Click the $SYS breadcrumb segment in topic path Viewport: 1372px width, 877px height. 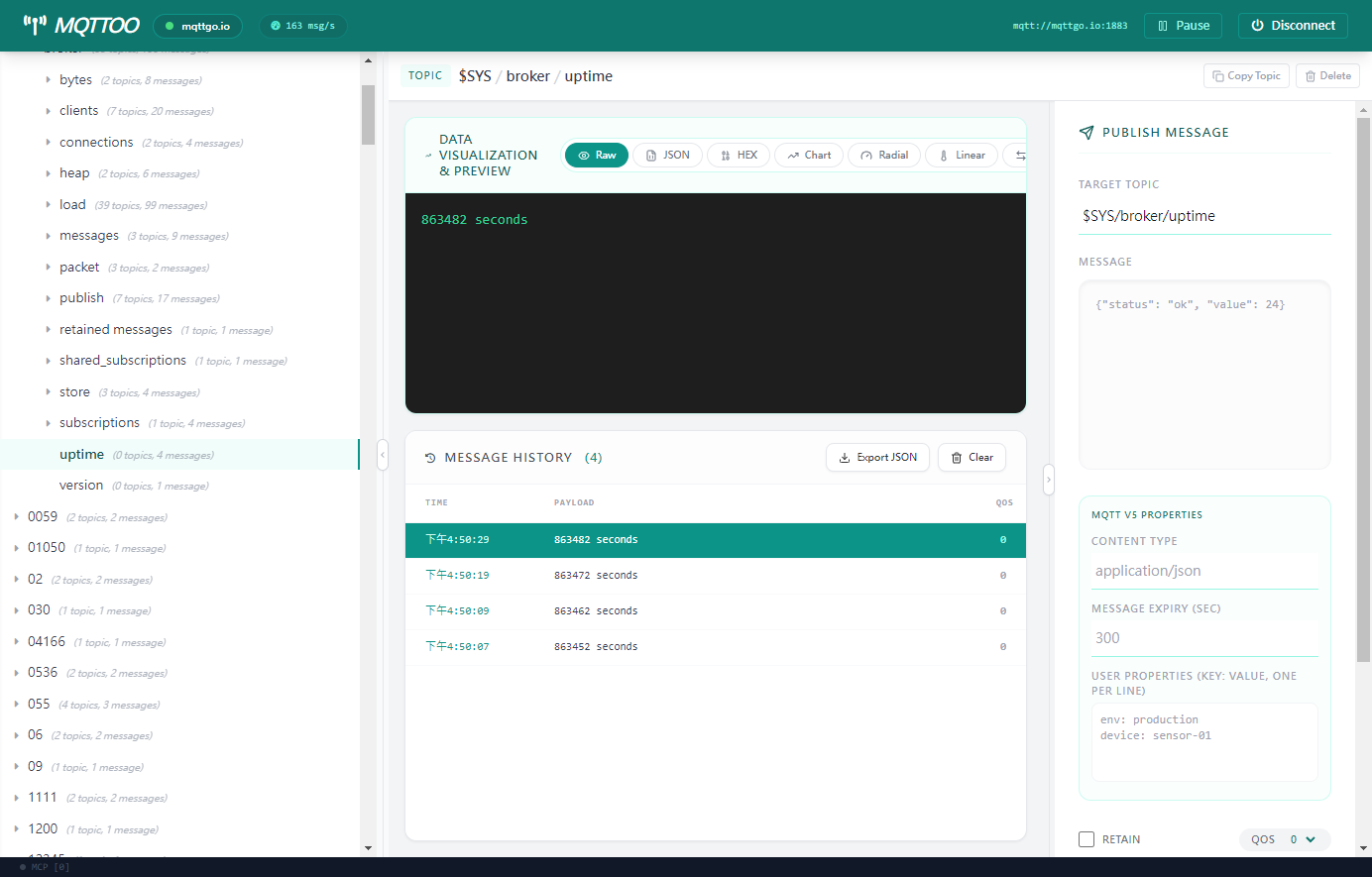tap(475, 76)
